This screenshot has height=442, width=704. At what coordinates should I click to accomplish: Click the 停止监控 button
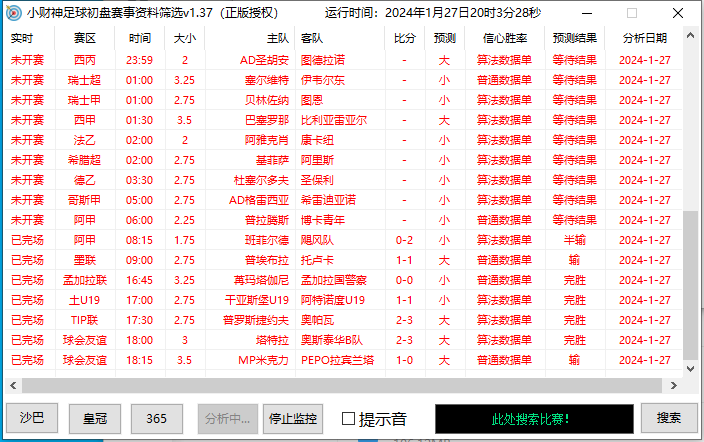click(293, 419)
